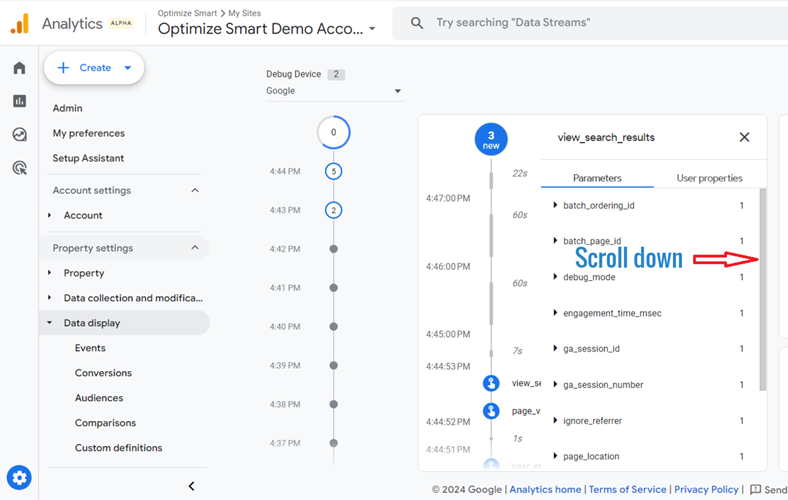Open Setup Assistant
Image resolution: width=788 pixels, height=500 pixels.
click(x=88, y=158)
